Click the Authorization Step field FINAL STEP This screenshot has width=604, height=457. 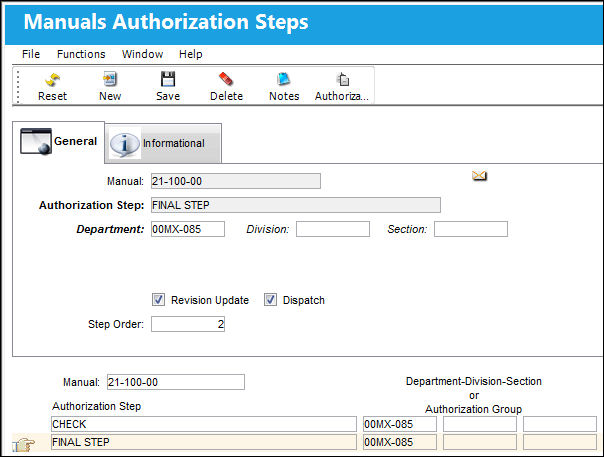(296, 205)
